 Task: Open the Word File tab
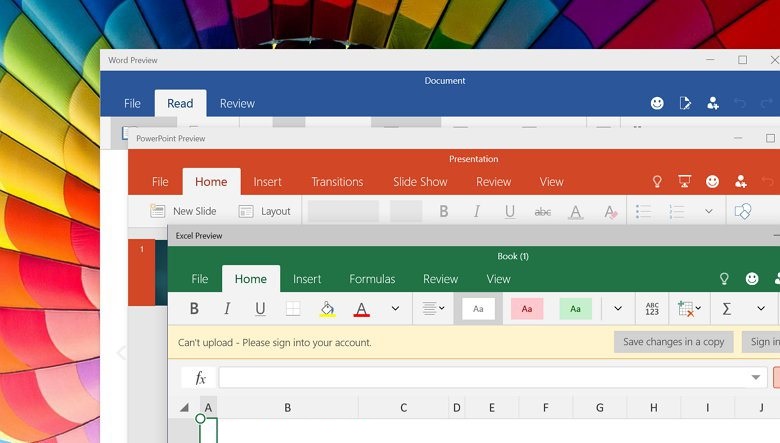(132, 103)
